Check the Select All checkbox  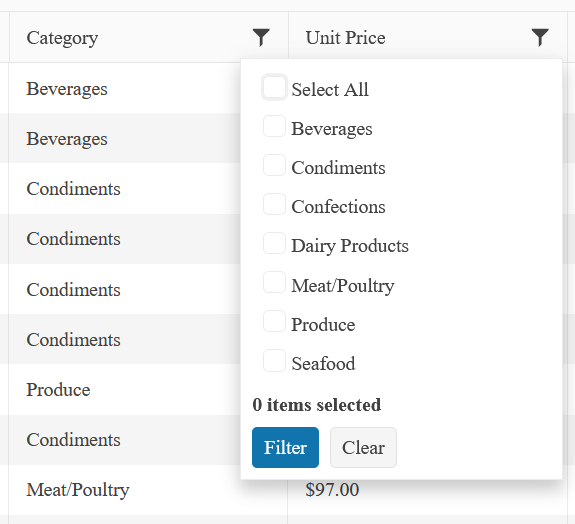[274, 88]
